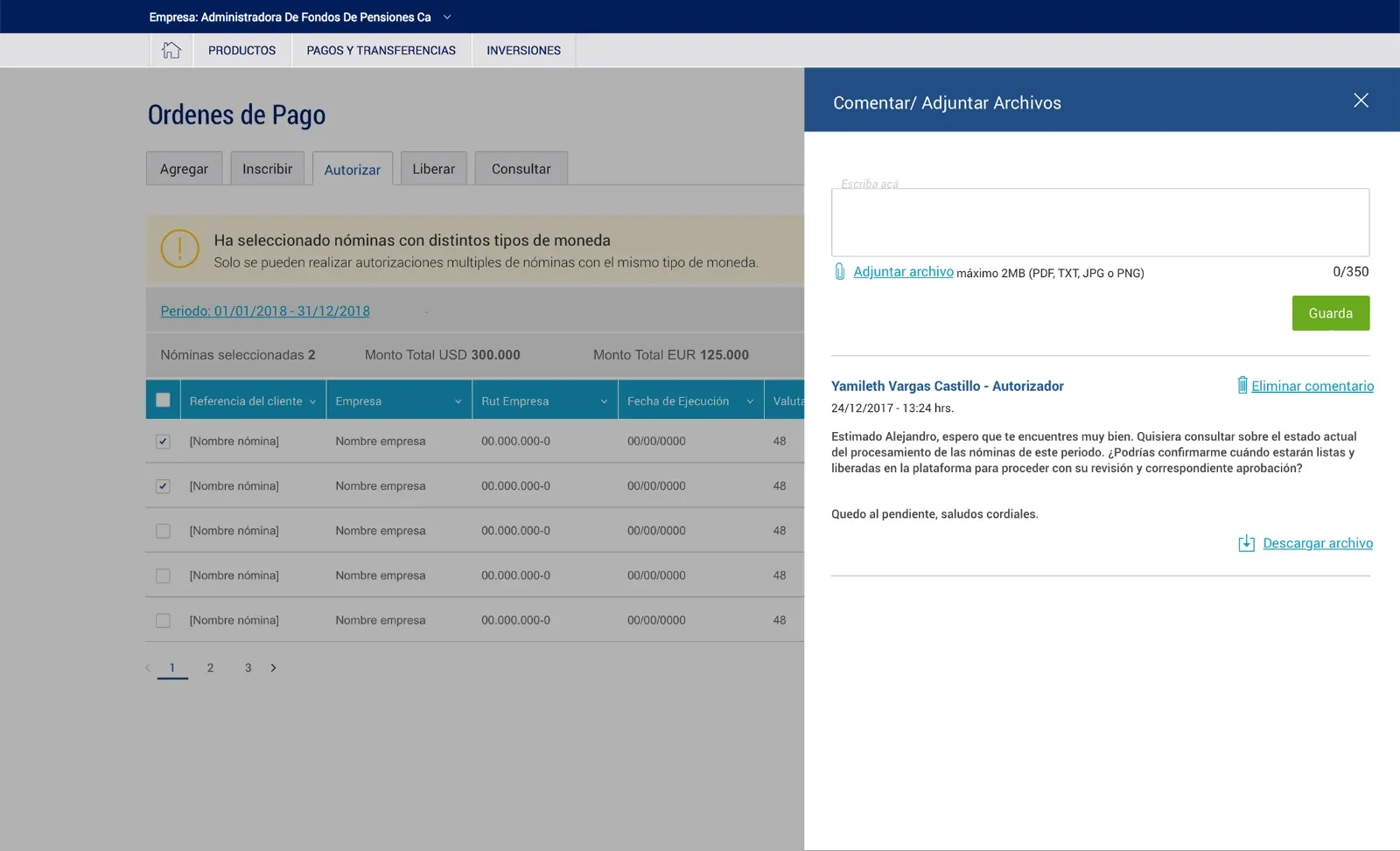
Task: Select the Autorizar tab
Action: pyautogui.click(x=353, y=170)
